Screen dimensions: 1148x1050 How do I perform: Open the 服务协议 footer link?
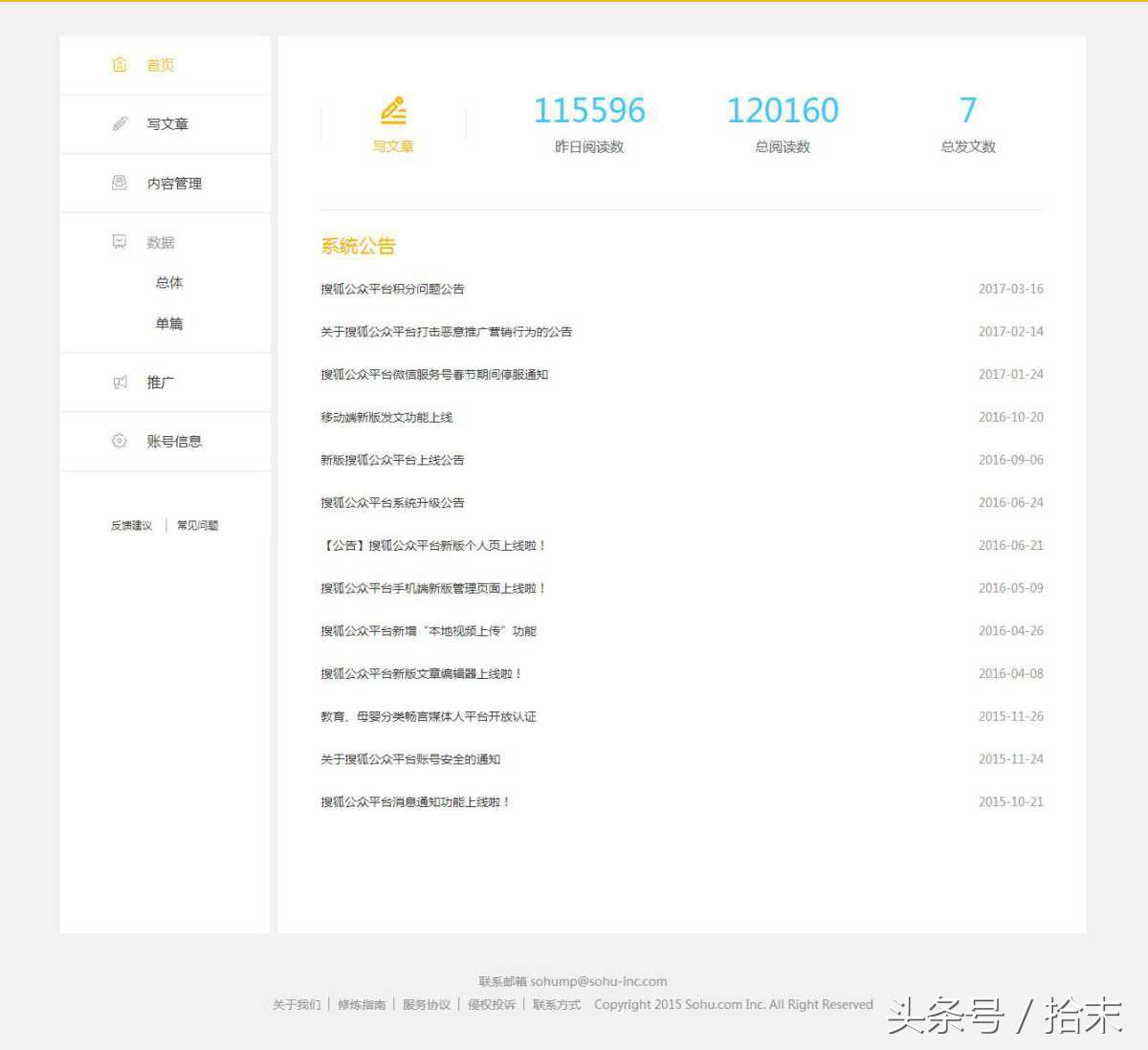426,1004
